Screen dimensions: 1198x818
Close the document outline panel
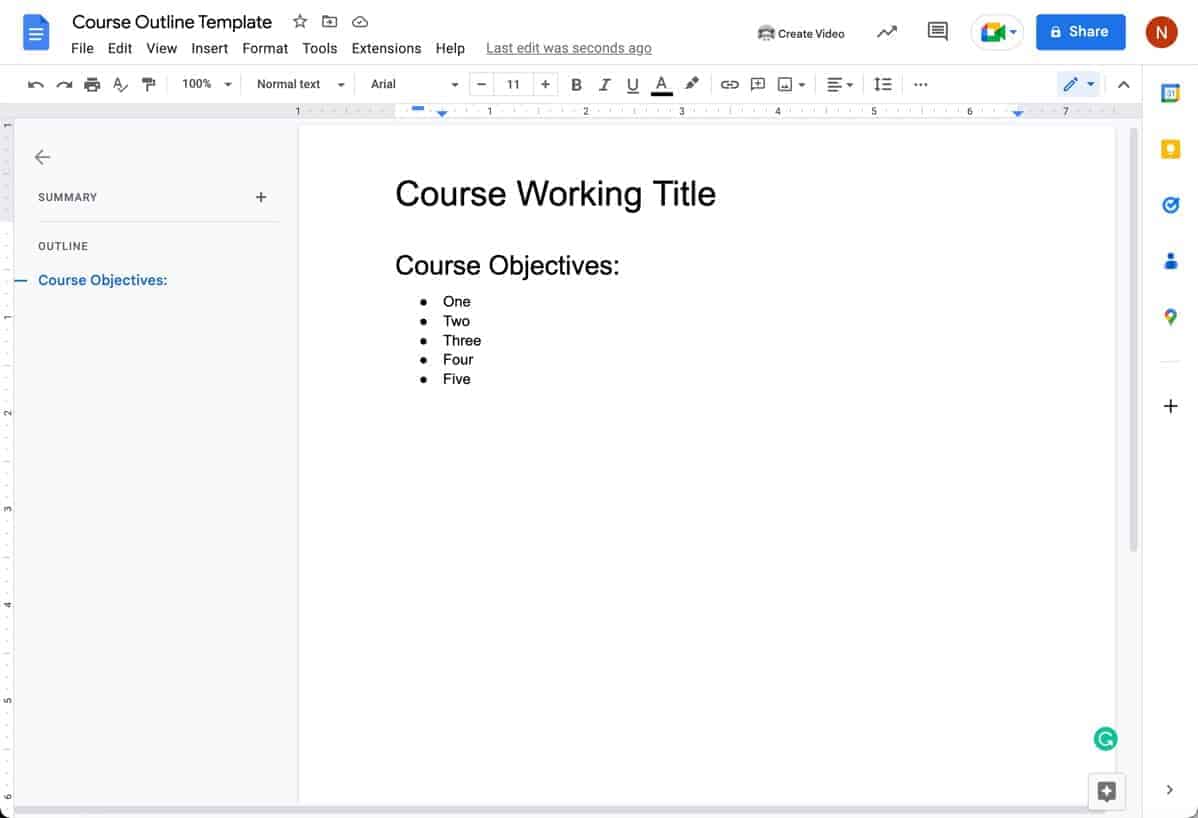click(x=42, y=157)
